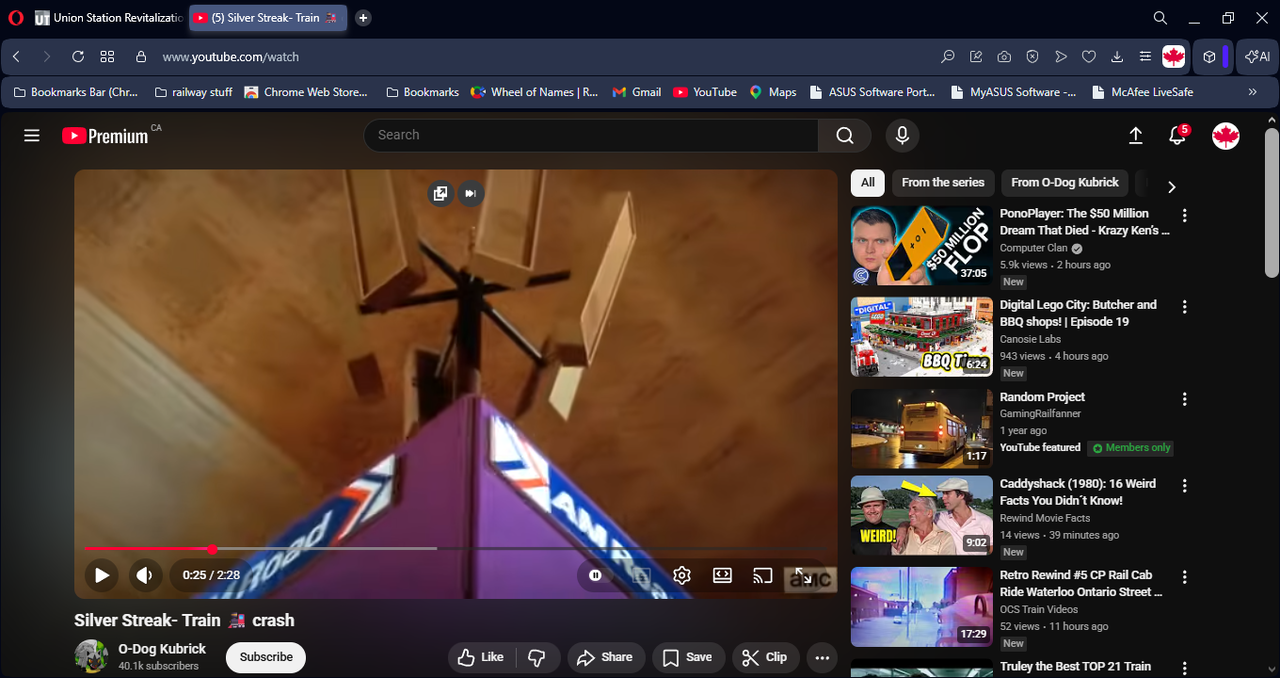This screenshot has height=678, width=1280.
Task: Open O-Dog Kubrick channel avatar
Action: [91, 656]
